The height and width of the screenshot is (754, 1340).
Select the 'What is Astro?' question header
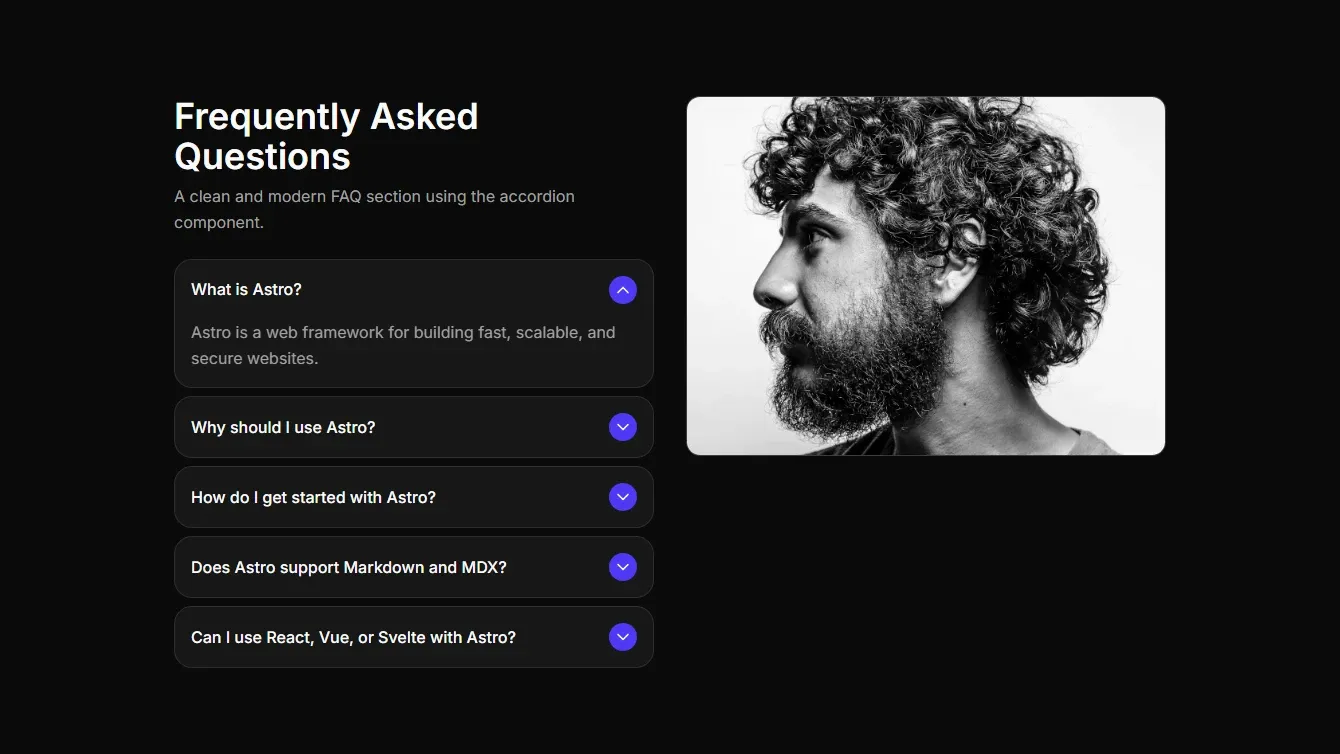click(246, 289)
